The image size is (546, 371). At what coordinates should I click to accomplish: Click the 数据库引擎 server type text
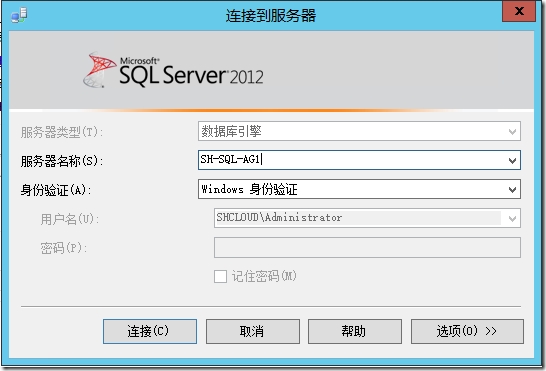point(232,131)
